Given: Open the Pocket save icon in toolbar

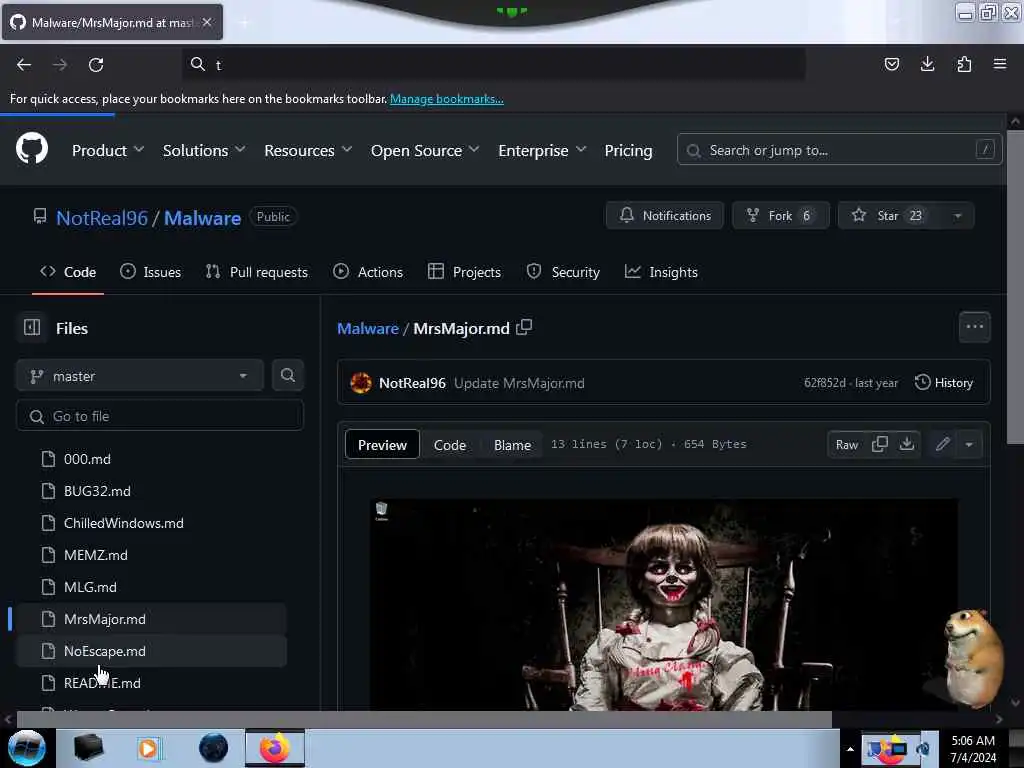Looking at the screenshot, I should coord(891,64).
